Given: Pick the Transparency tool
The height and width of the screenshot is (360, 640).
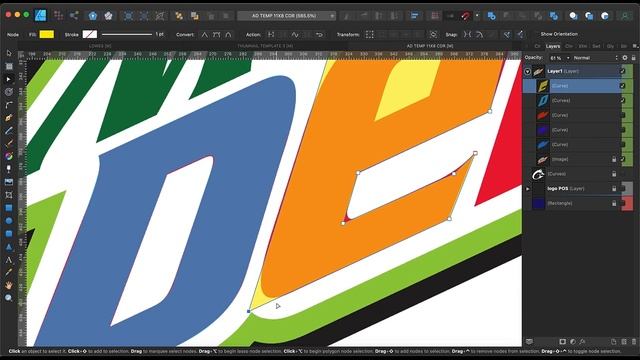Looking at the screenshot, I should point(9,169).
